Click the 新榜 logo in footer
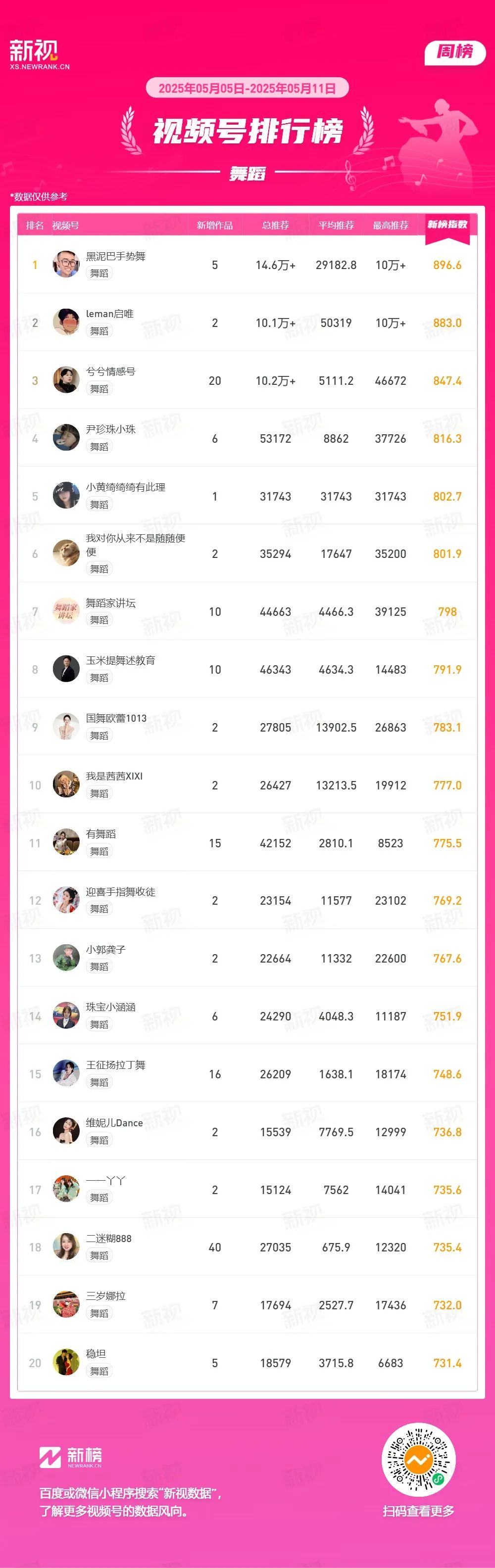The image size is (495, 1568). pos(71,1458)
